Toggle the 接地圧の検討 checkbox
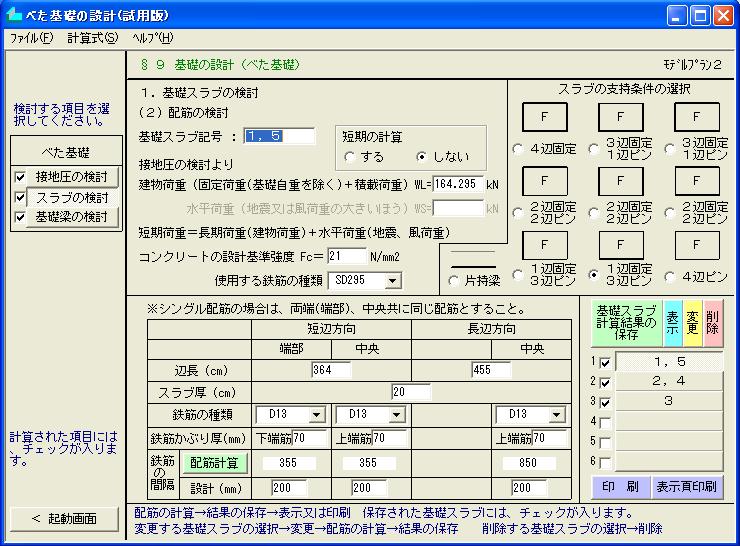 (21, 177)
